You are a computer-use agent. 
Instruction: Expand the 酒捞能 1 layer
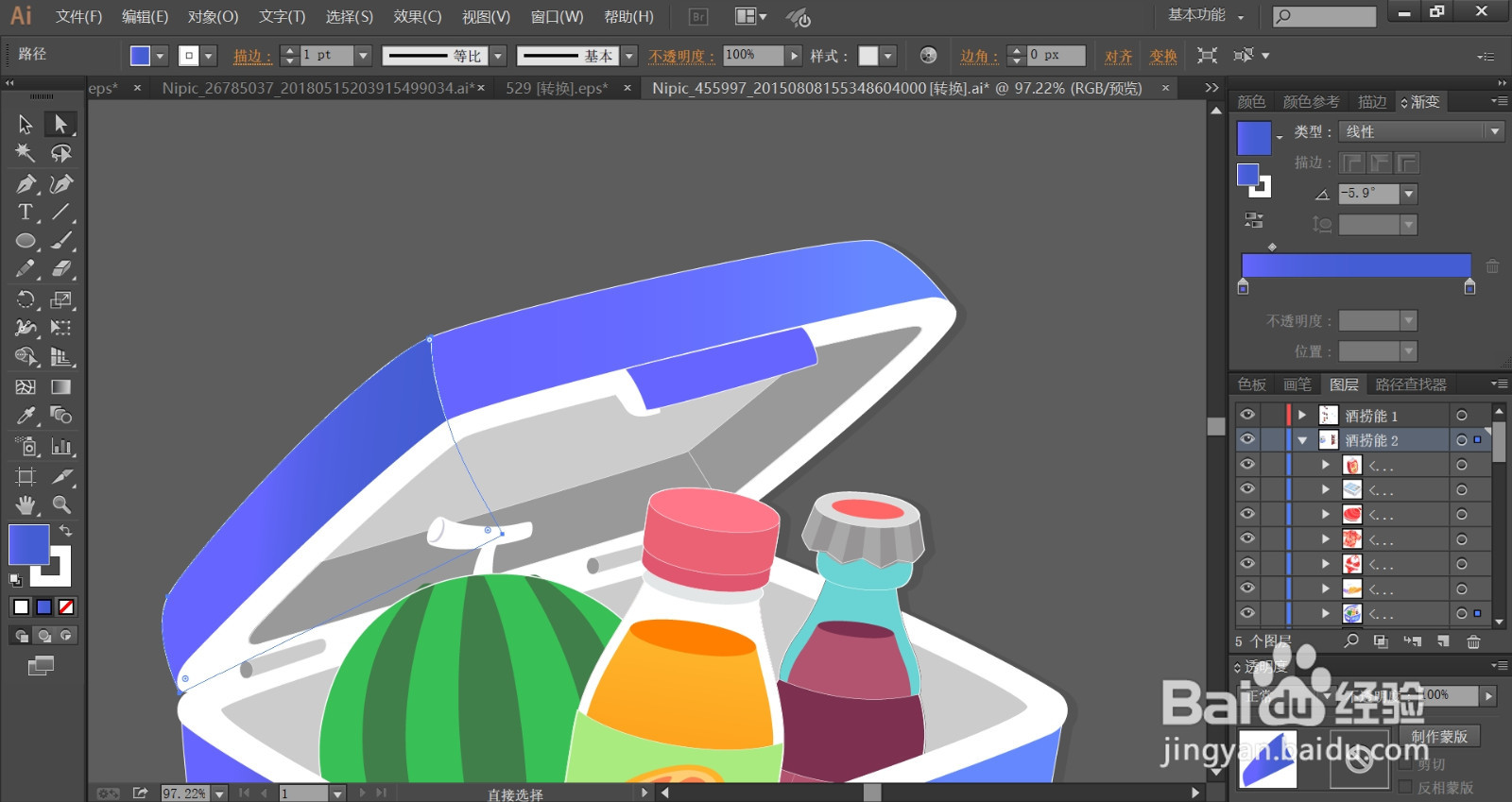[1302, 415]
